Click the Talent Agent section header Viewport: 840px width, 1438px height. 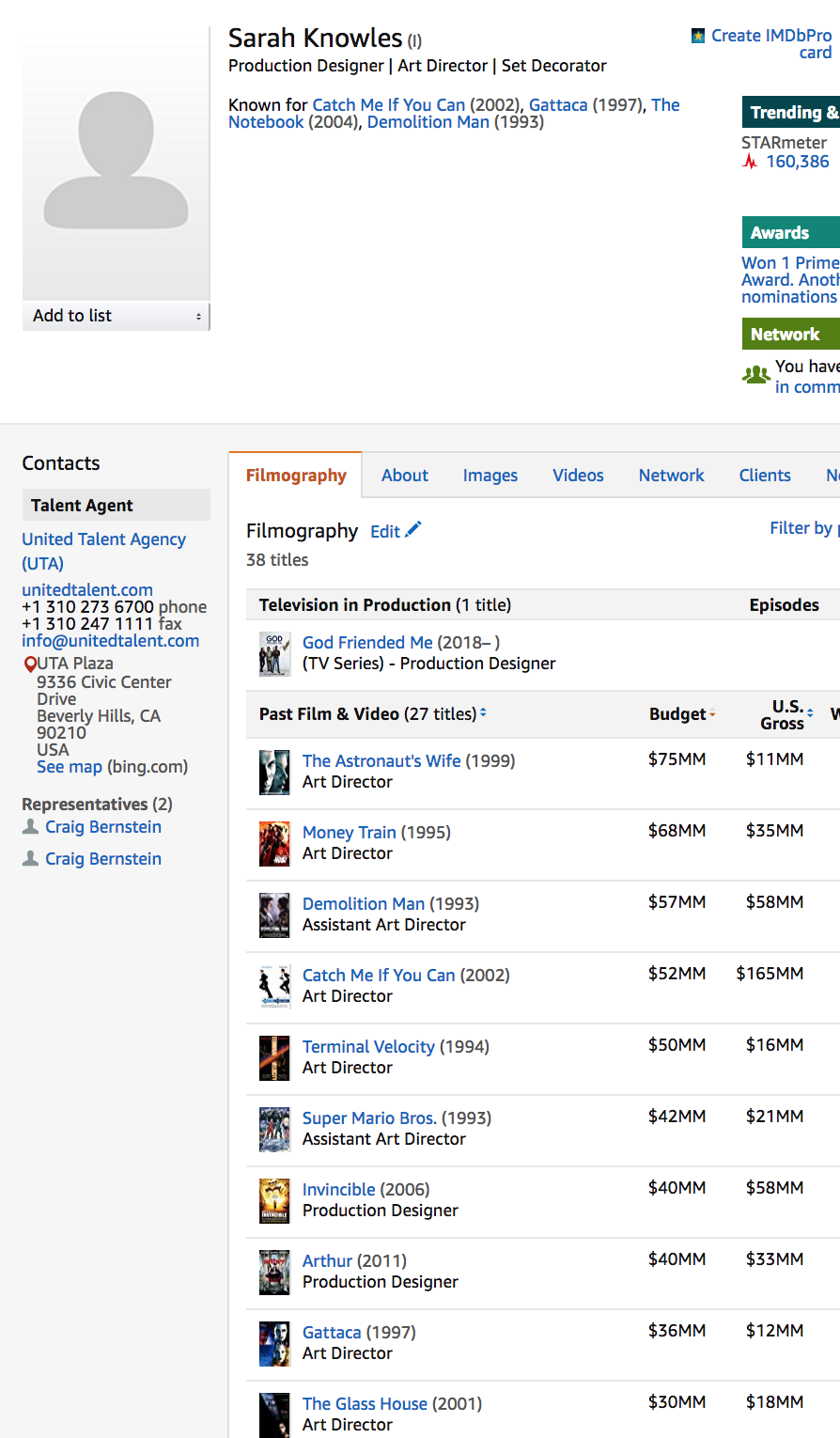pyautogui.click(x=117, y=505)
